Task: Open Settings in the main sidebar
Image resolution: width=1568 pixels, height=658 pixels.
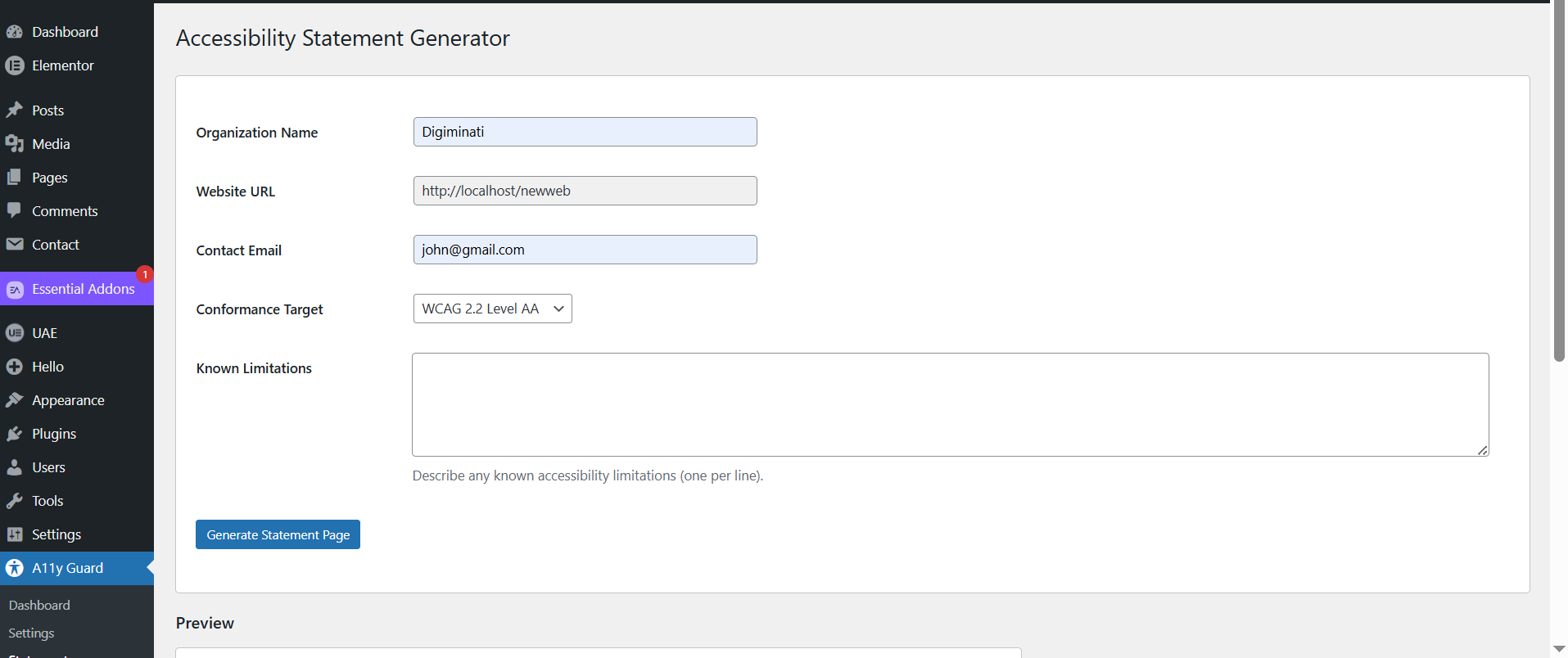Action: click(x=56, y=534)
